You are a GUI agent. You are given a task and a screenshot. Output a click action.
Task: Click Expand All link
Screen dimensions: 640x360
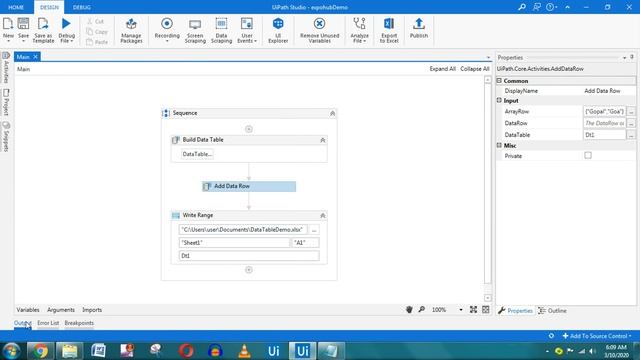[x=442, y=69]
